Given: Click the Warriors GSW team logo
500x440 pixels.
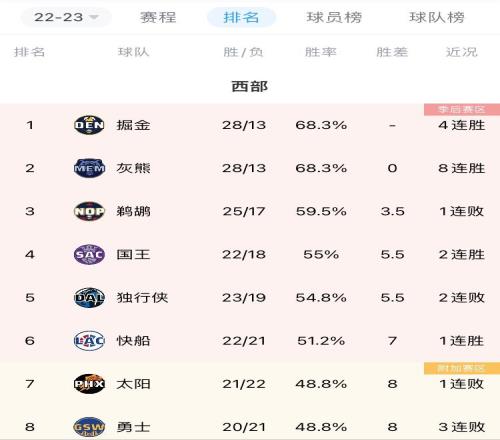Looking at the screenshot, I should 89,427.
